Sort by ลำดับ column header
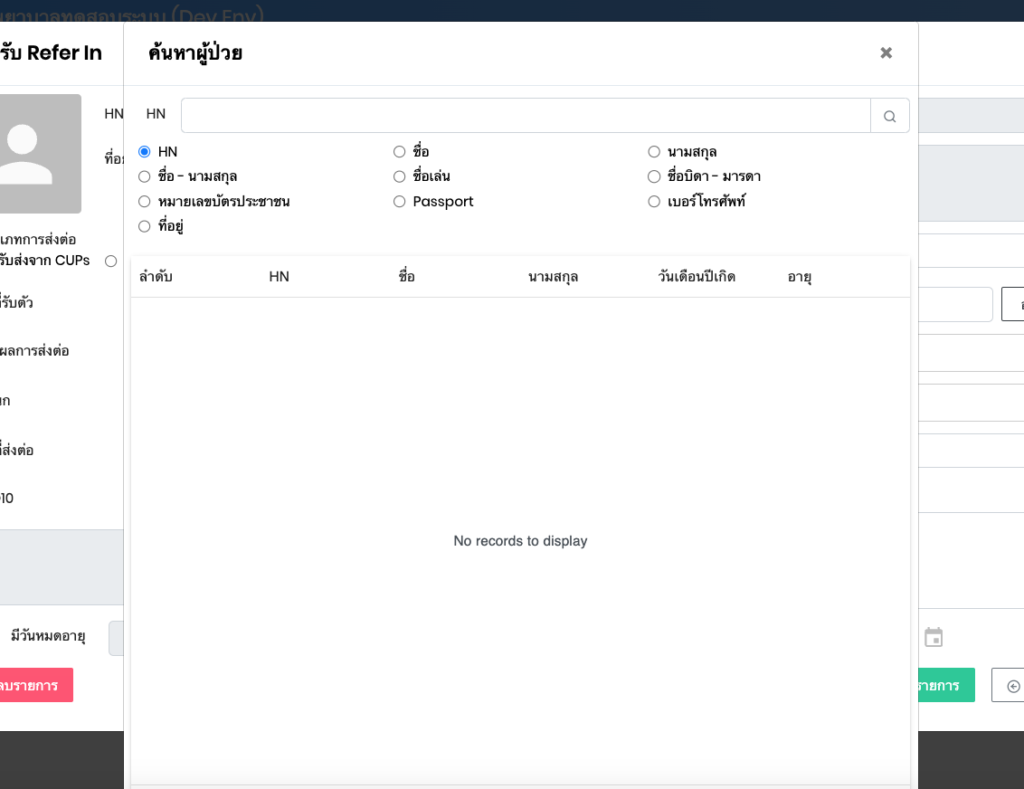 156,277
